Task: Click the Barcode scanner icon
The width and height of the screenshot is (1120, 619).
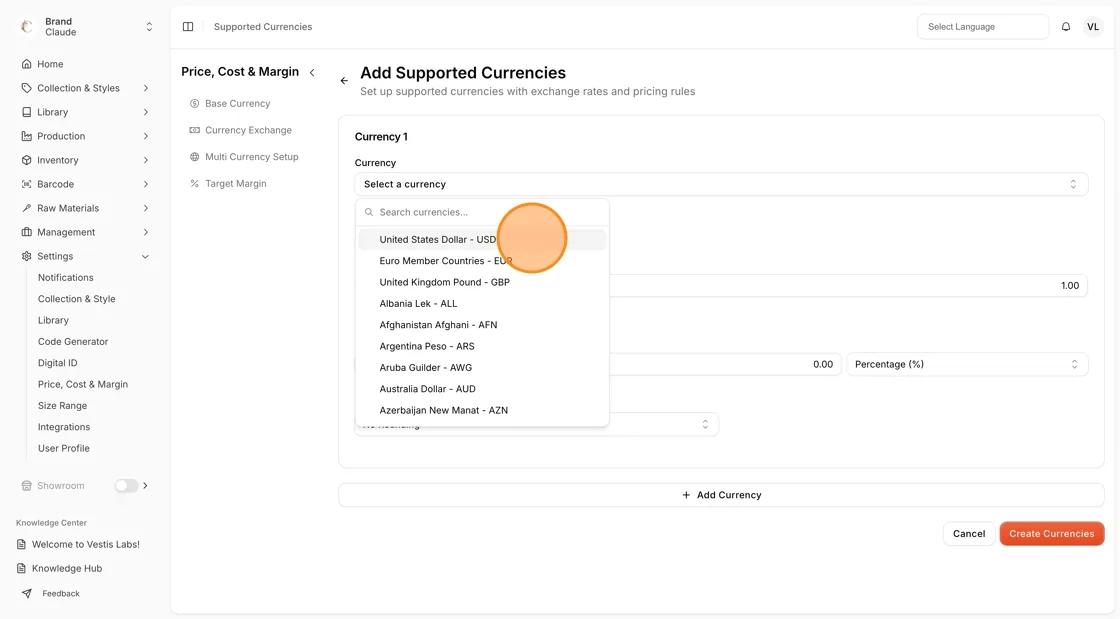Action: click(26, 184)
